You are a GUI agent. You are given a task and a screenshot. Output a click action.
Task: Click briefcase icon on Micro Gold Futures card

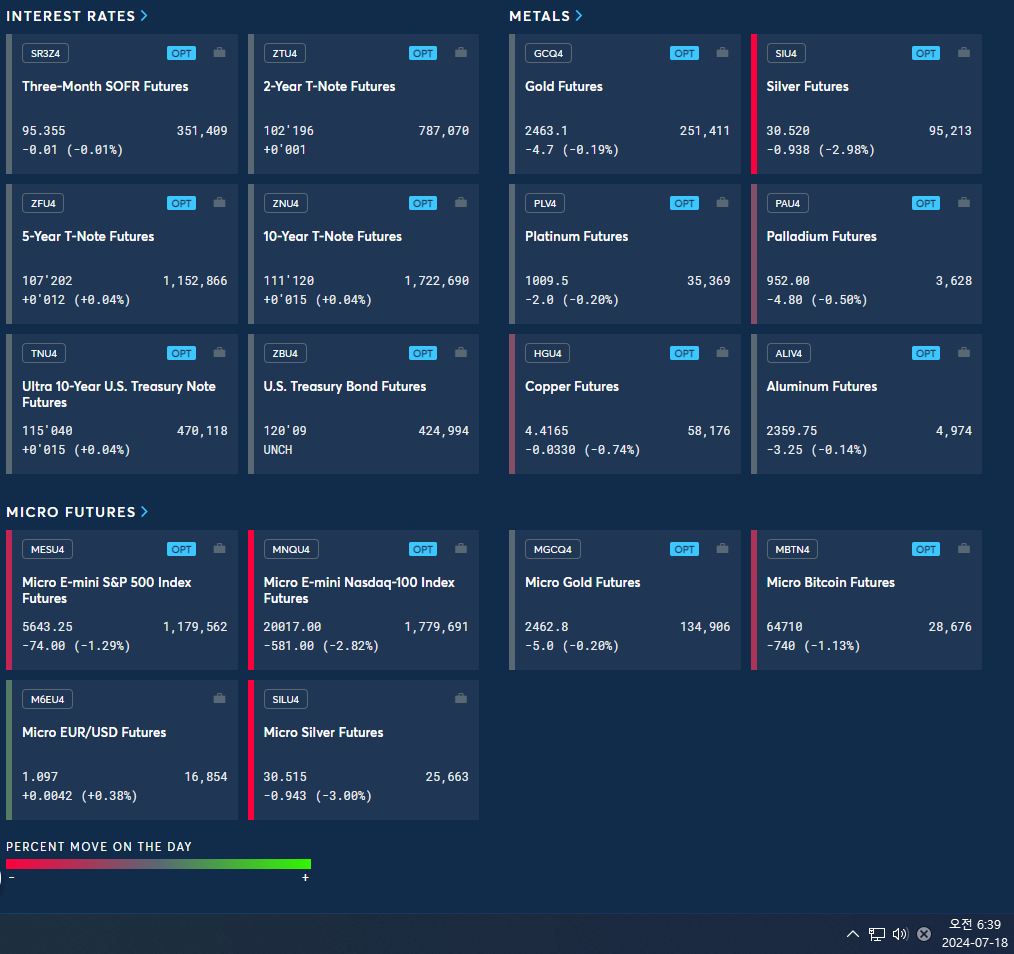click(722, 548)
